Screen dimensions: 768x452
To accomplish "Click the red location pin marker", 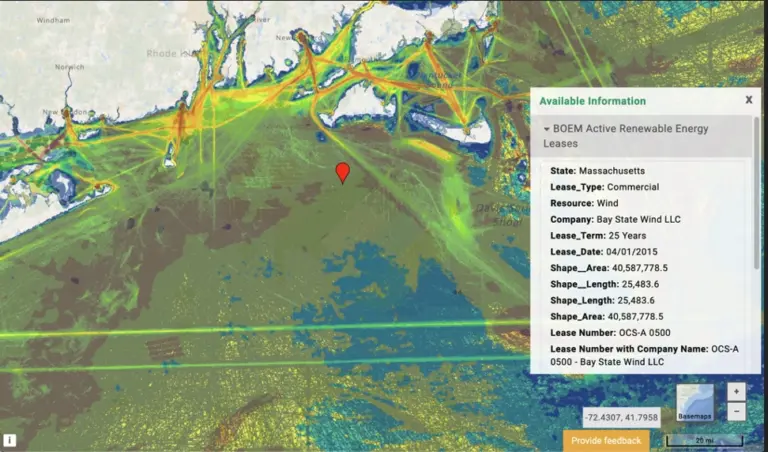I will (343, 173).
